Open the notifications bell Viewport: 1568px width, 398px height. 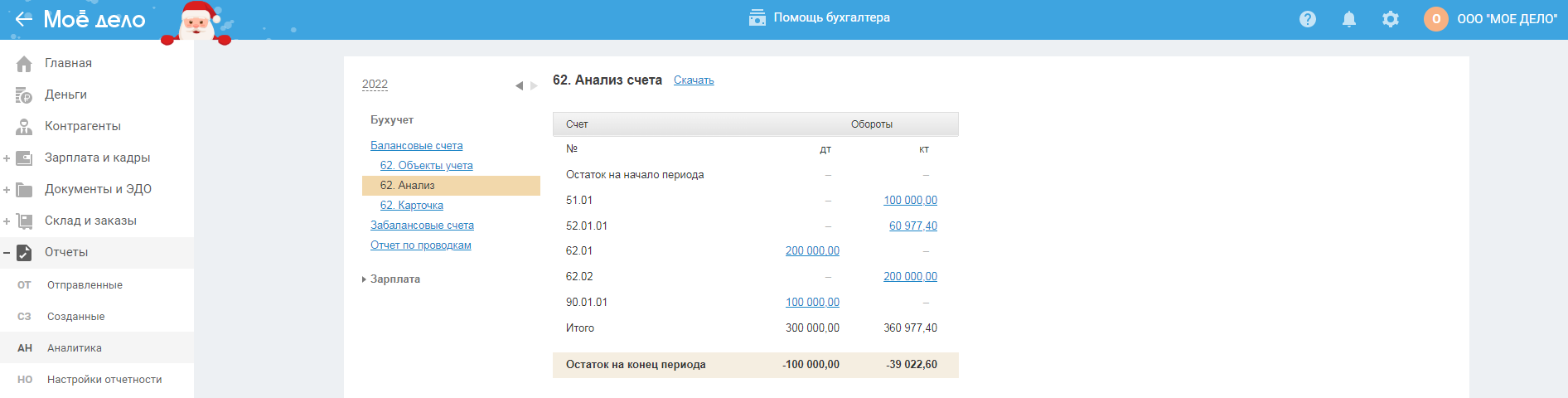pos(1349,19)
